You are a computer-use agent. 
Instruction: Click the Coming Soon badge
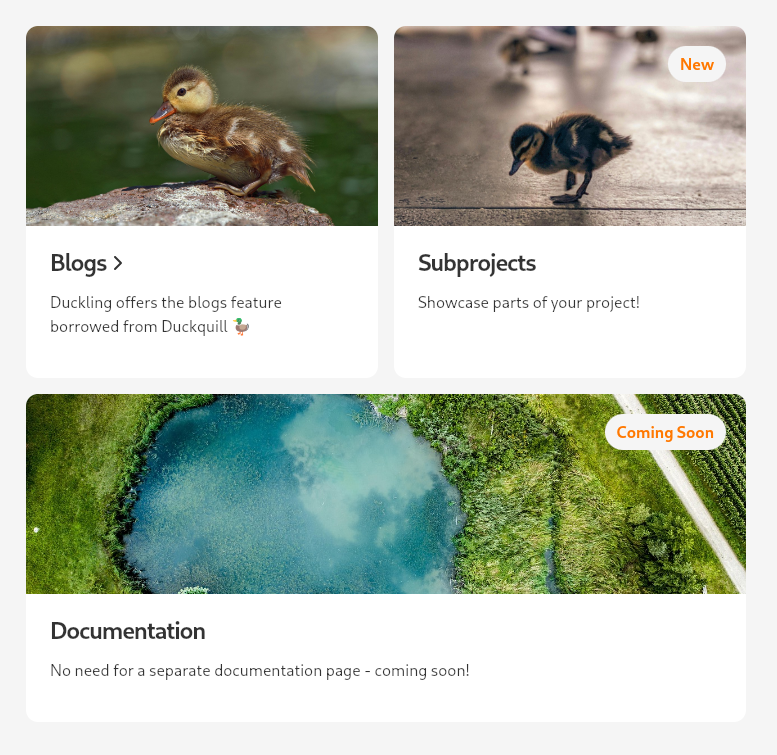665,432
